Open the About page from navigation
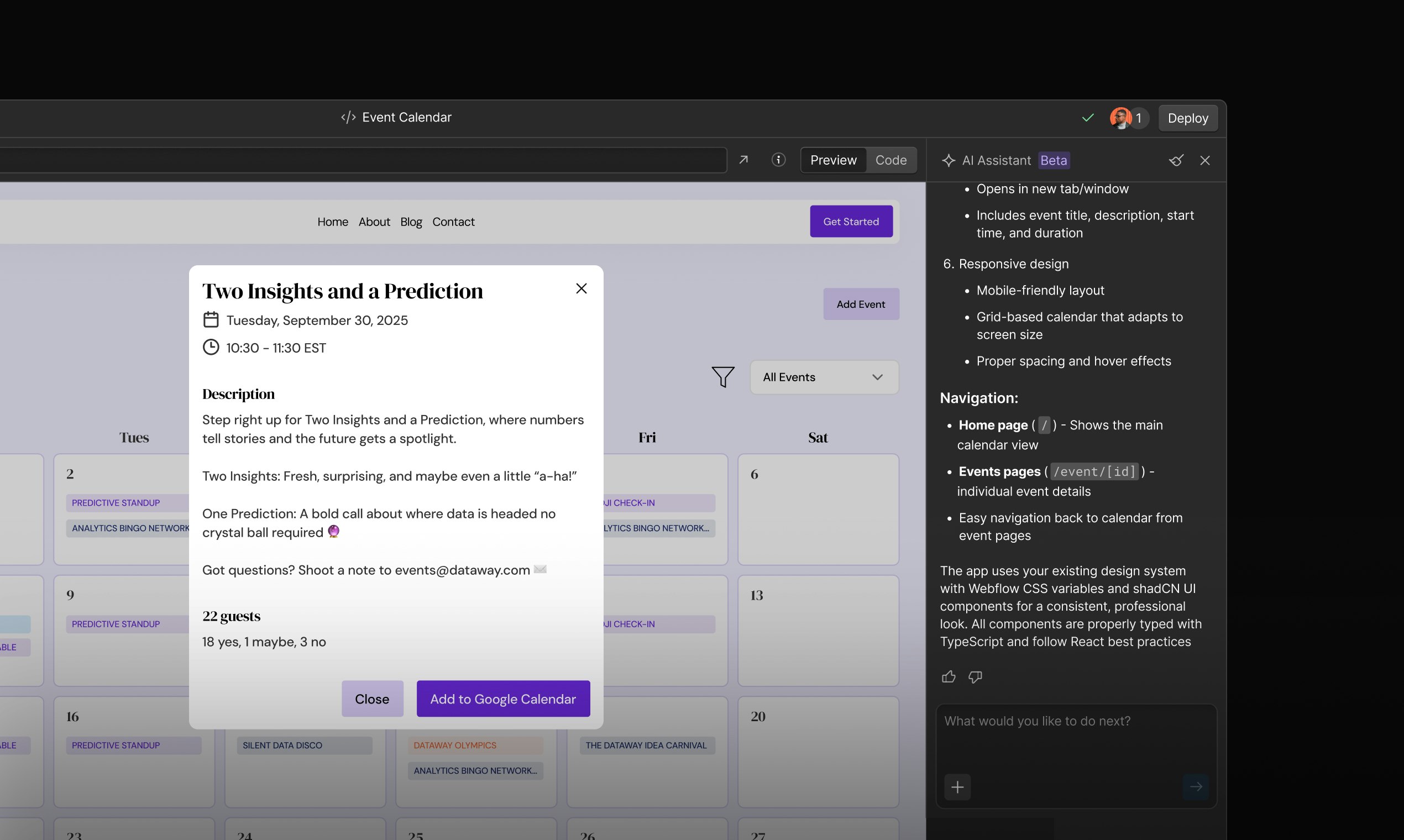1404x840 pixels. [374, 222]
